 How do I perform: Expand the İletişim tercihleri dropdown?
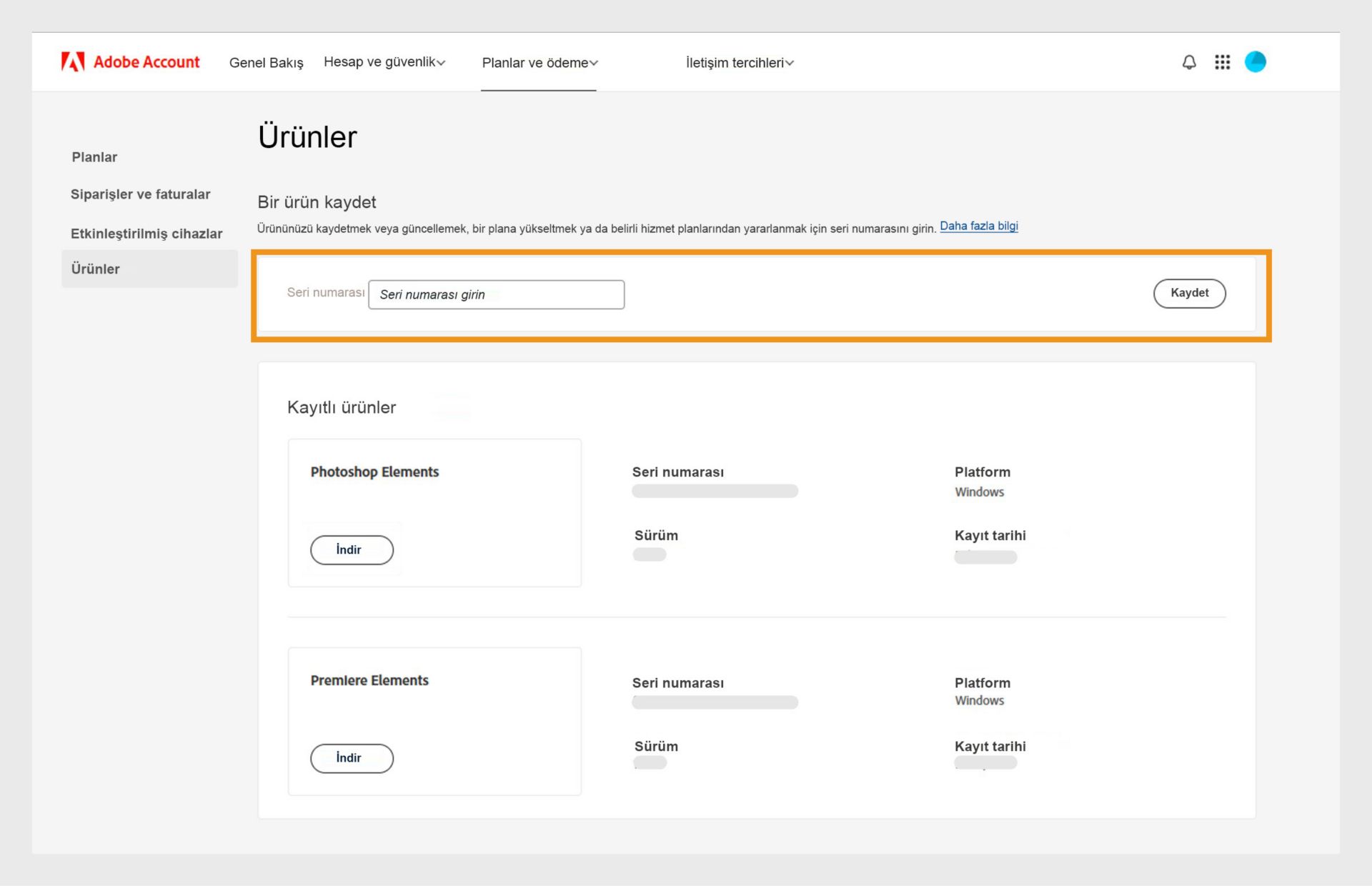pyautogui.click(x=740, y=63)
